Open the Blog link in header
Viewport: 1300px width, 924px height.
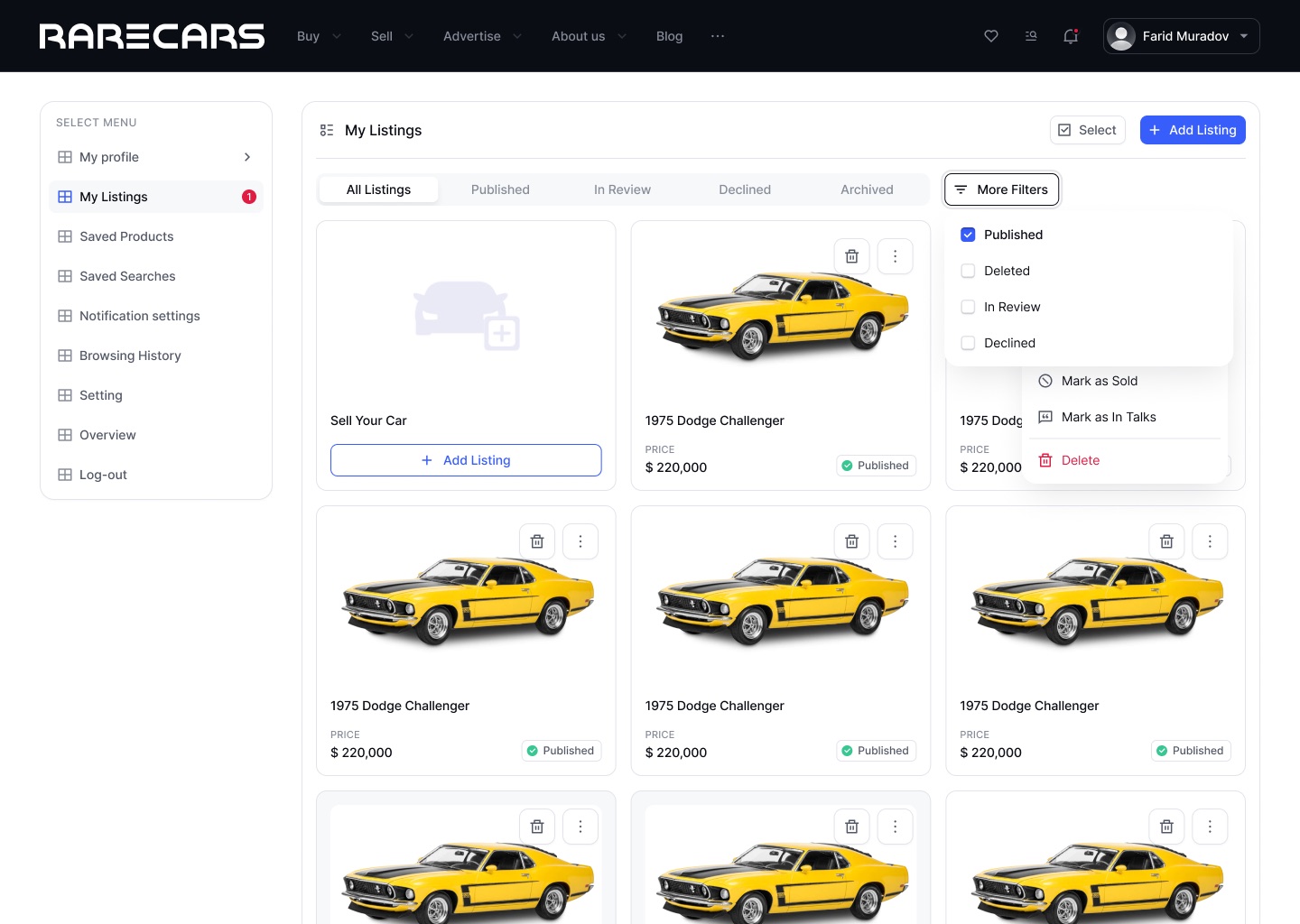point(669,36)
